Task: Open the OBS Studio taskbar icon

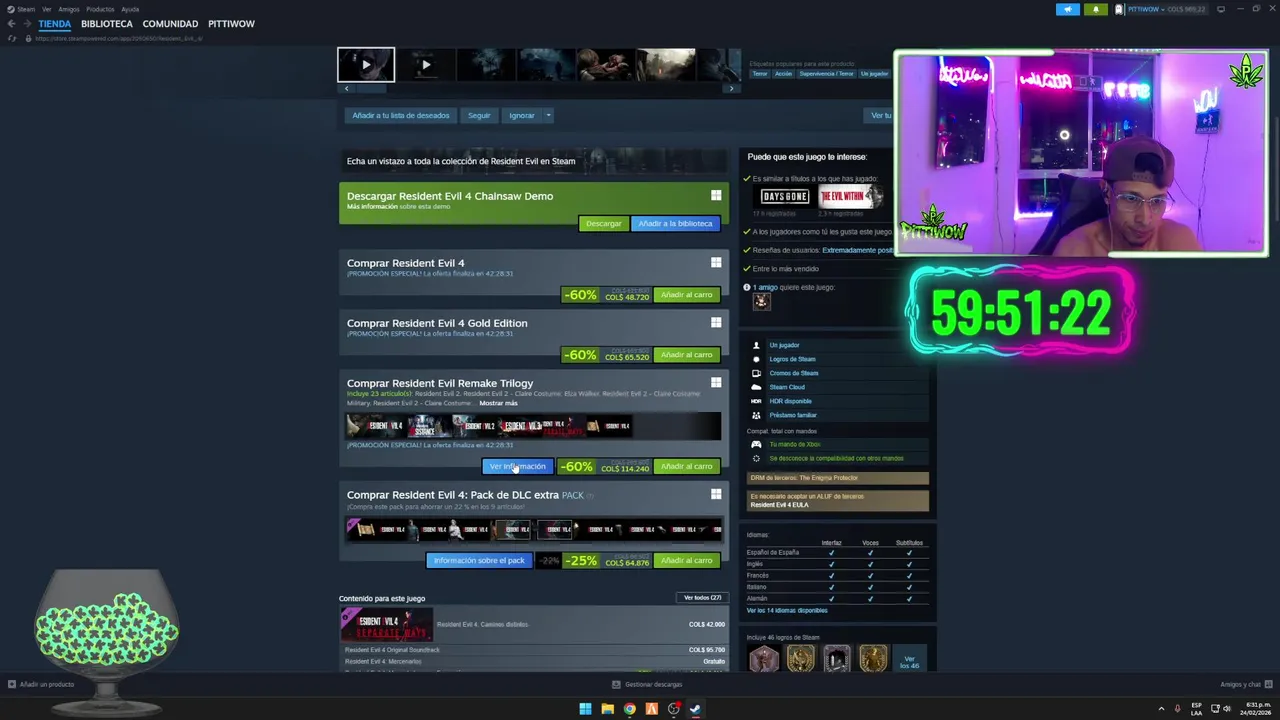Action: point(673,709)
